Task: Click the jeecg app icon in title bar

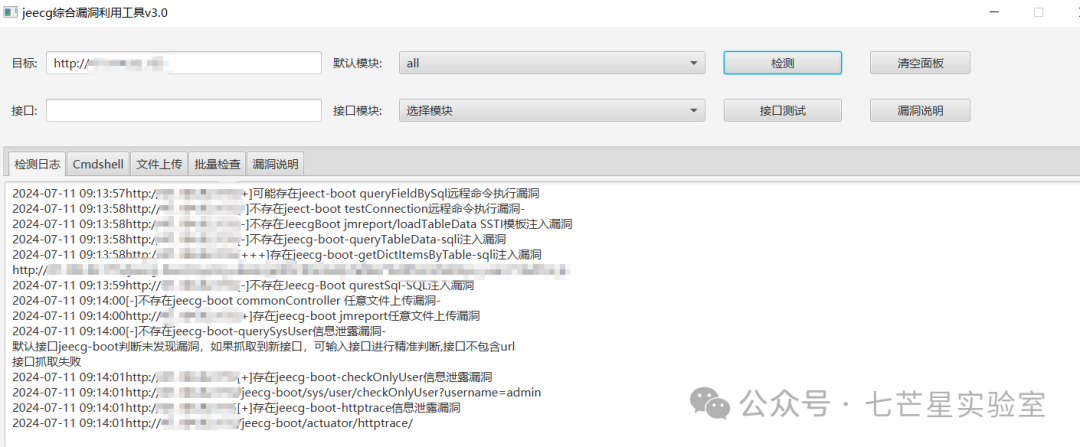Action: 10,12
